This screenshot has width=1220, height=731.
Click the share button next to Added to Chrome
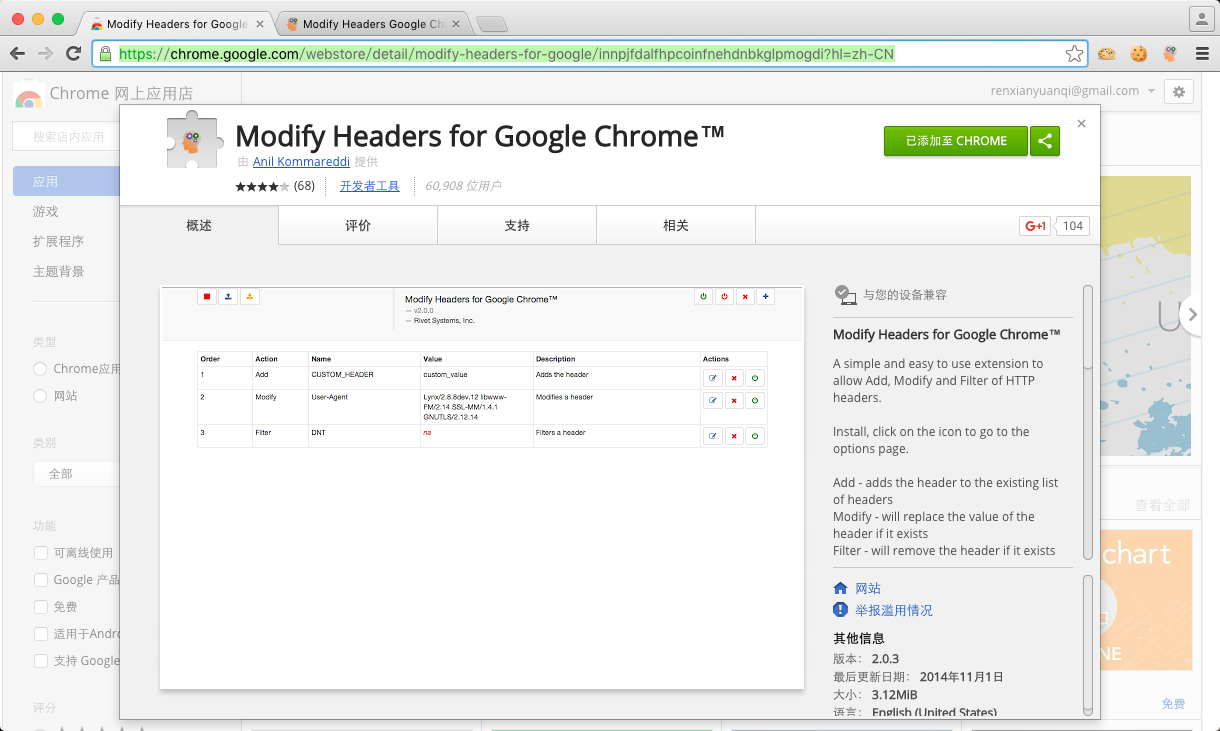click(1044, 141)
